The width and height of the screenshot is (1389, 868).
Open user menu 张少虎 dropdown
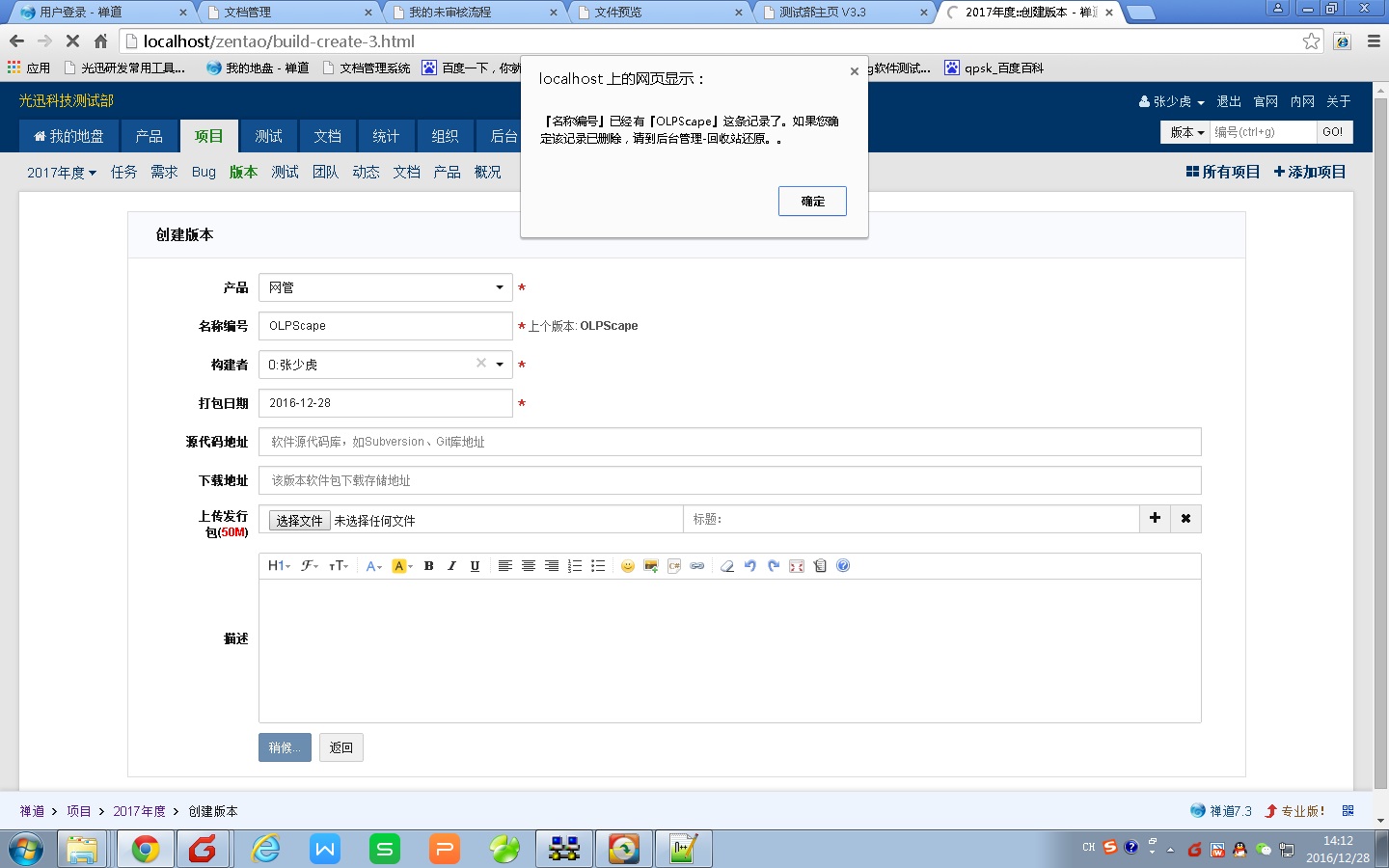pyautogui.click(x=1172, y=101)
